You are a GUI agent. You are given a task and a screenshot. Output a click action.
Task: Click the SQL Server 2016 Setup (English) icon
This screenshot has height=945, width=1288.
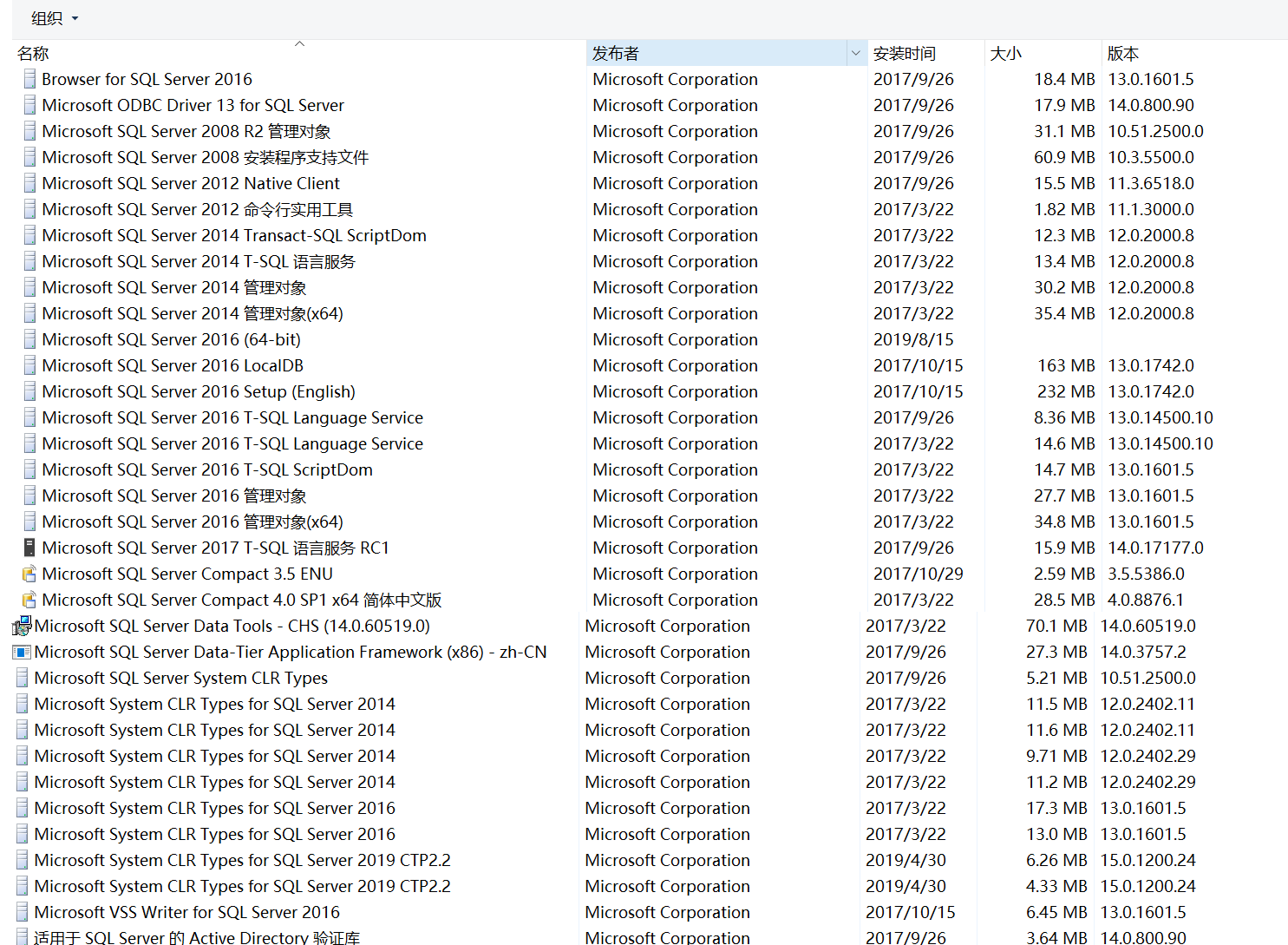[29, 391]
